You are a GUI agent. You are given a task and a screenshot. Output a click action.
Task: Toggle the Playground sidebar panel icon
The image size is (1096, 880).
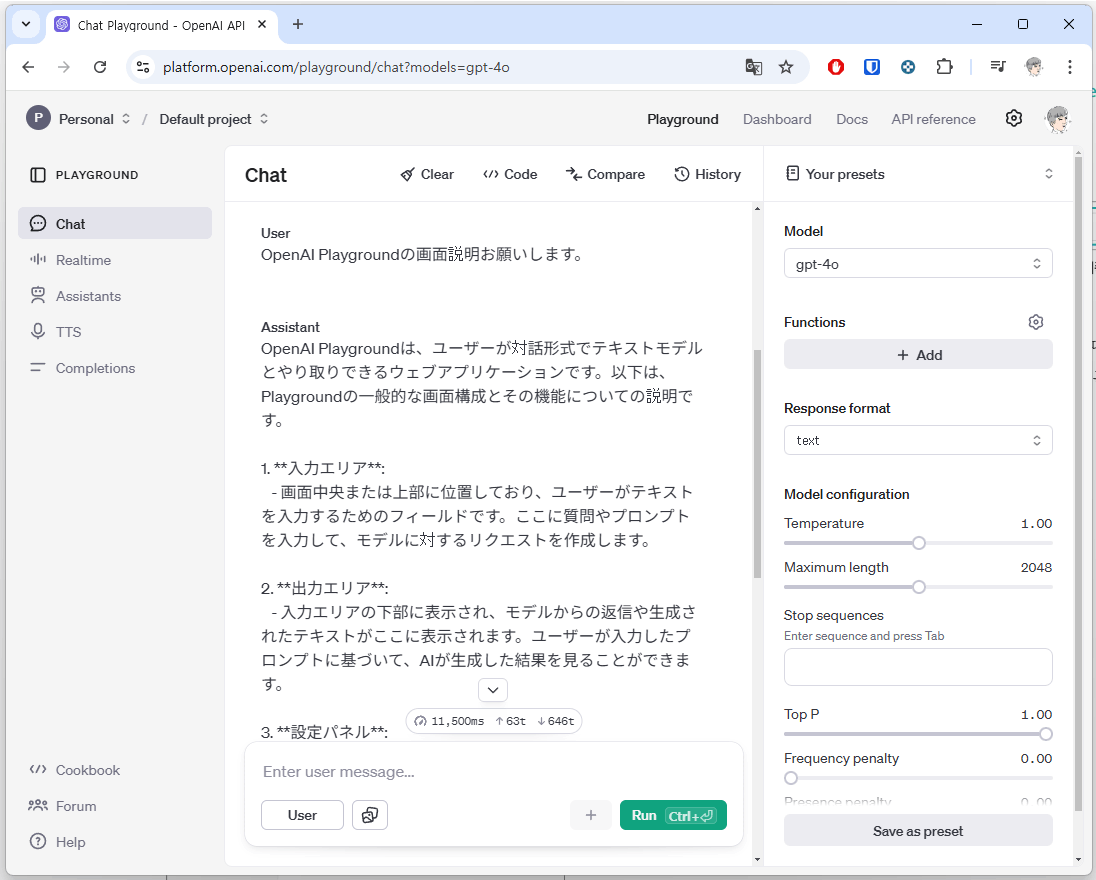[x=38, y=175]
